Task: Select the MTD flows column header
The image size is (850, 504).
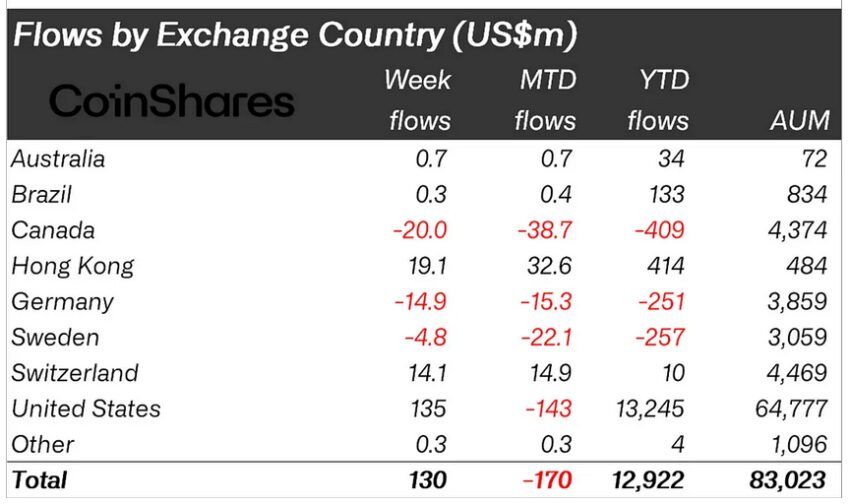Action: click(x=545, y=100)
